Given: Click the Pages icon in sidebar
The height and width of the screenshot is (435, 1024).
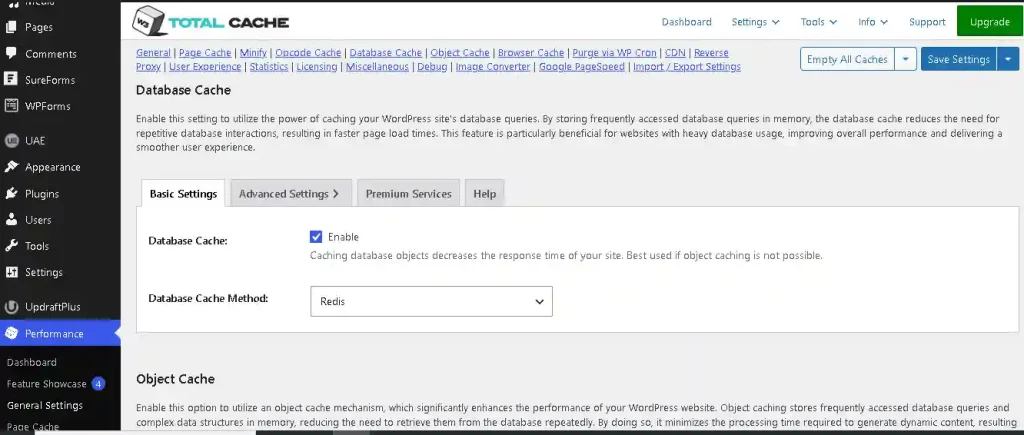Looking at the screenshot, I should tap(10, 27).
